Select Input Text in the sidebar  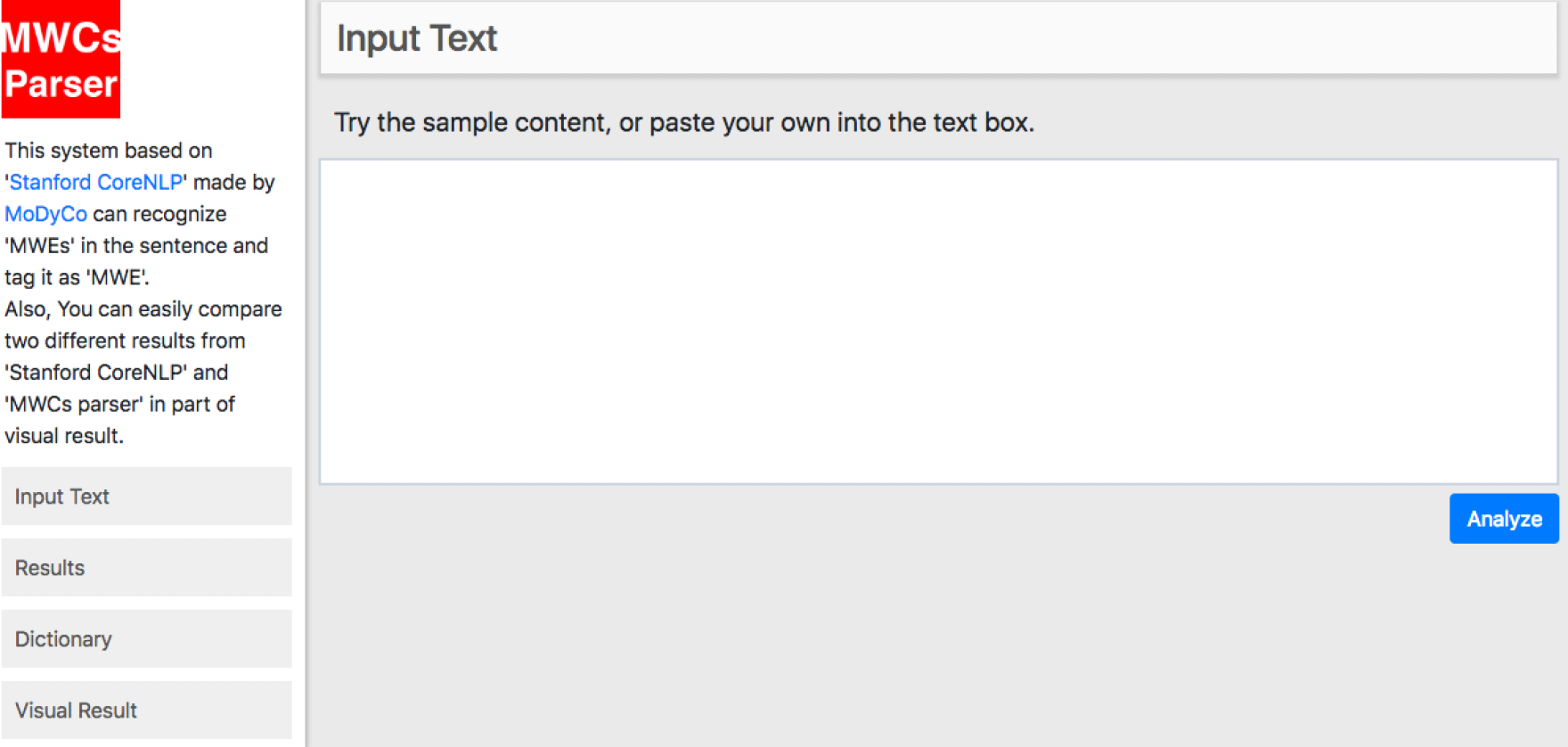(x=146, y=497)
